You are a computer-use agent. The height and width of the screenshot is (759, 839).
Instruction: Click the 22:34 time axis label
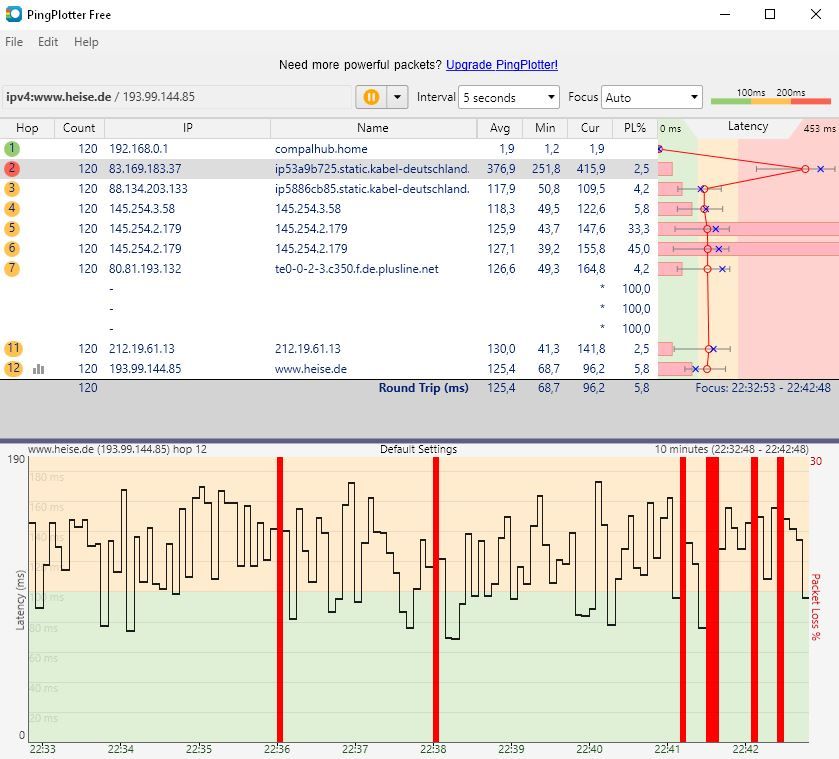120,749
